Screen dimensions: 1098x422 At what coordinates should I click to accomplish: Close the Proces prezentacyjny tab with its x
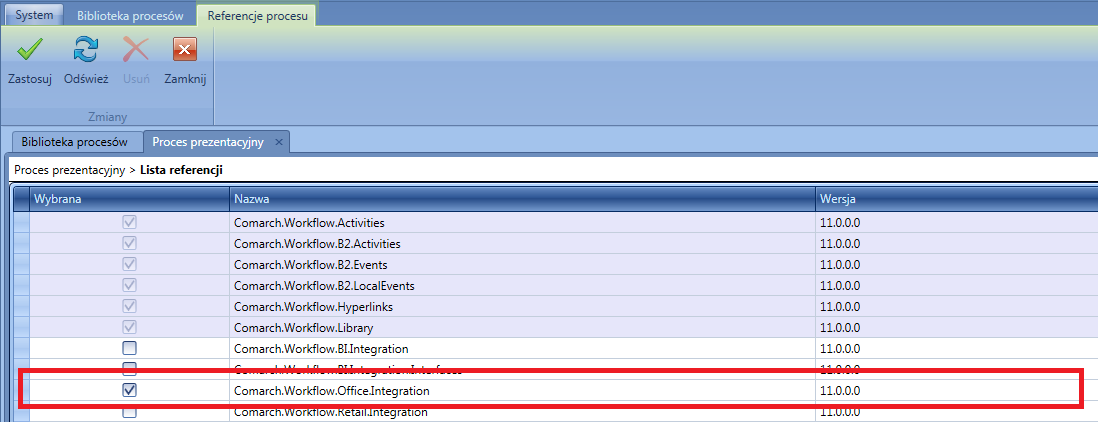tap(279, 142)
